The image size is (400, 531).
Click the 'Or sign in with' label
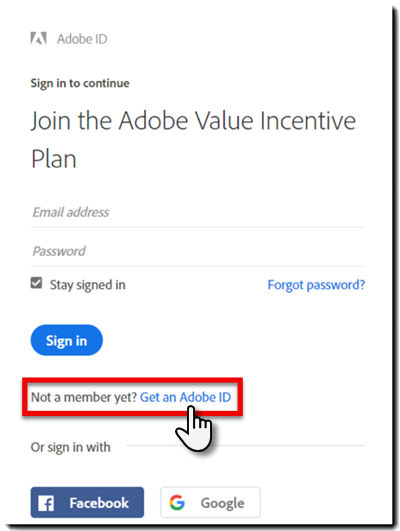click(70, 447)
